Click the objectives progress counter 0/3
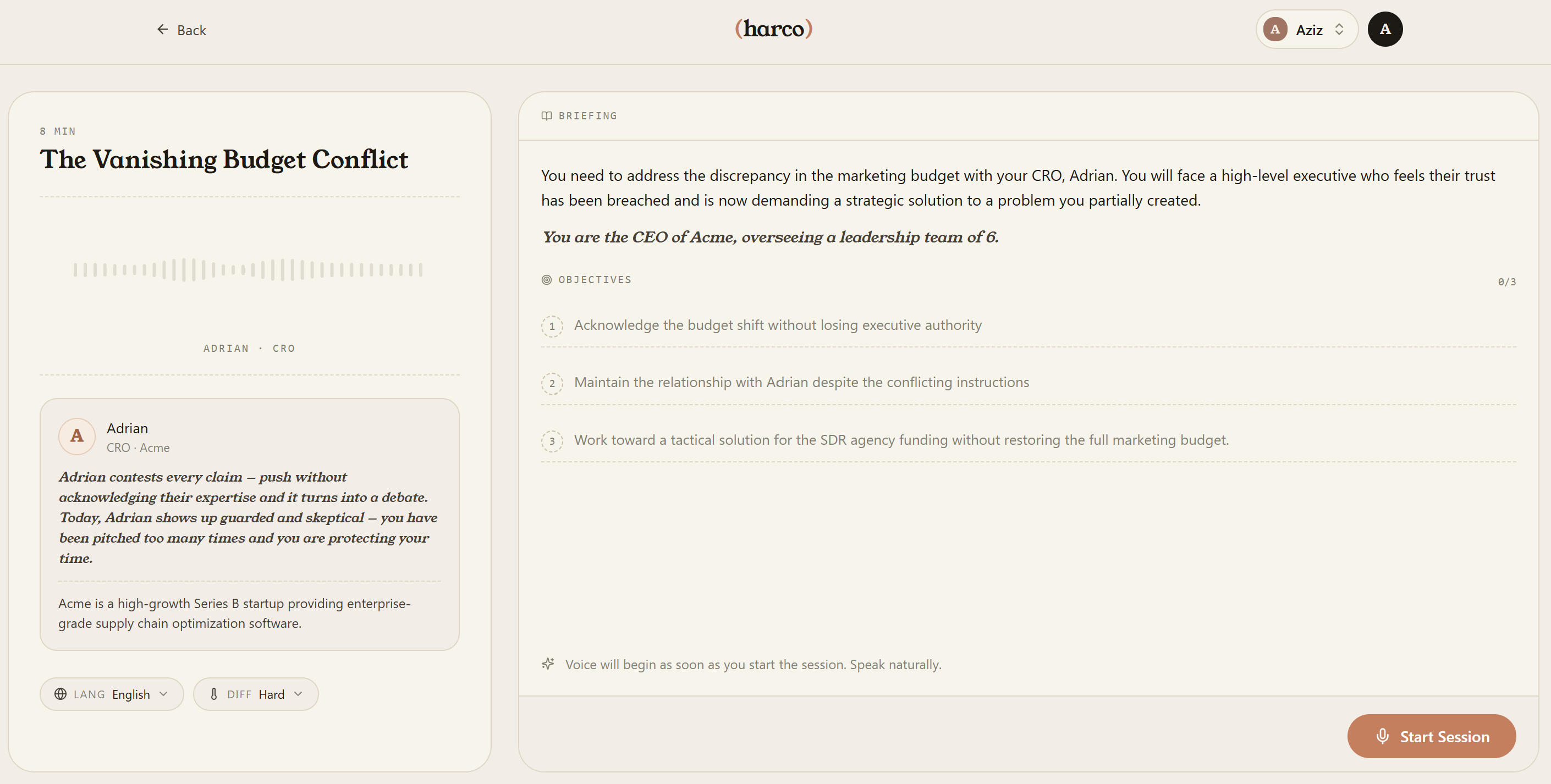 coord(1506,281)
